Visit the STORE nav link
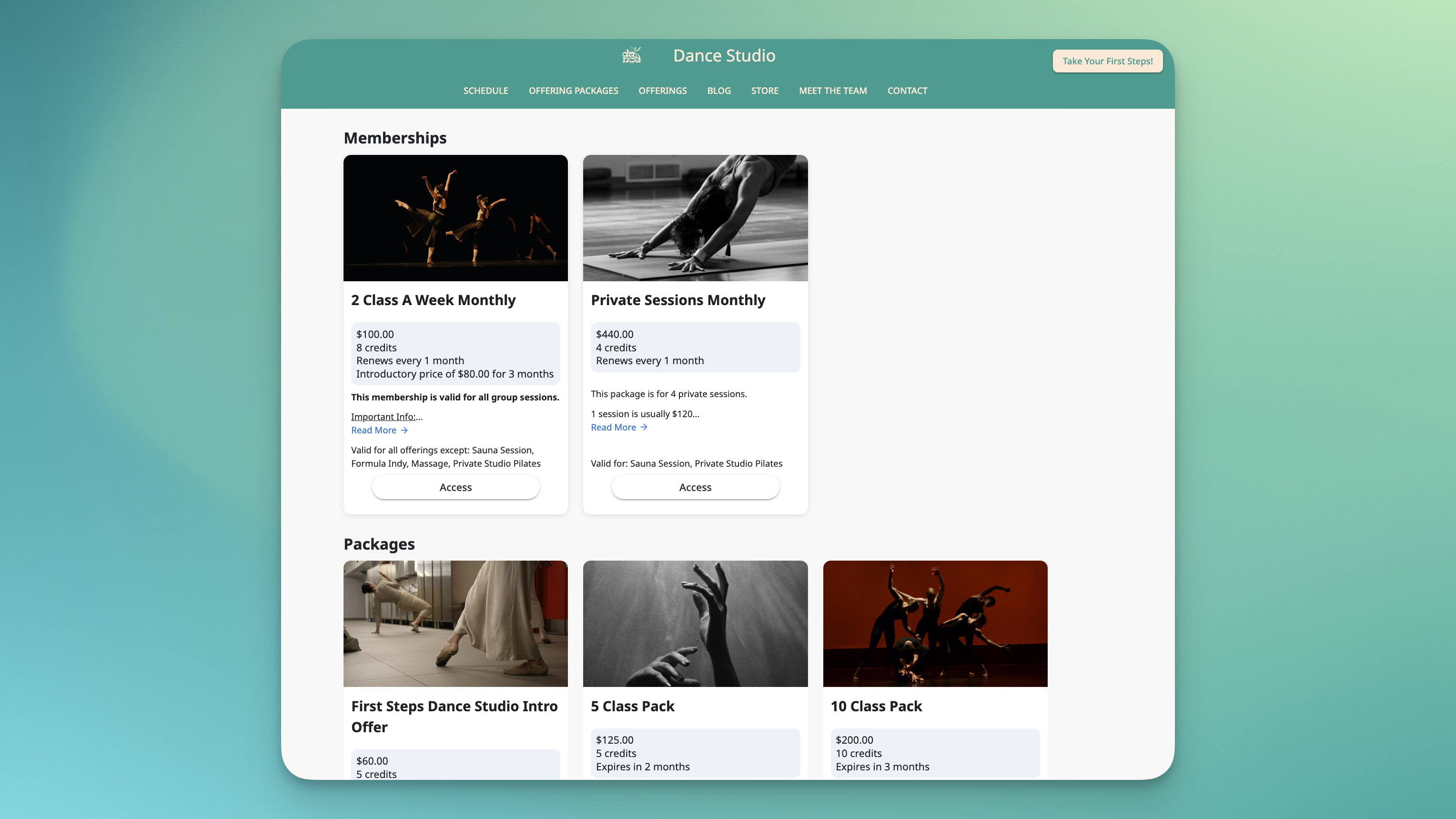This screenshot has height=819, width=1456. coord(765,91)
